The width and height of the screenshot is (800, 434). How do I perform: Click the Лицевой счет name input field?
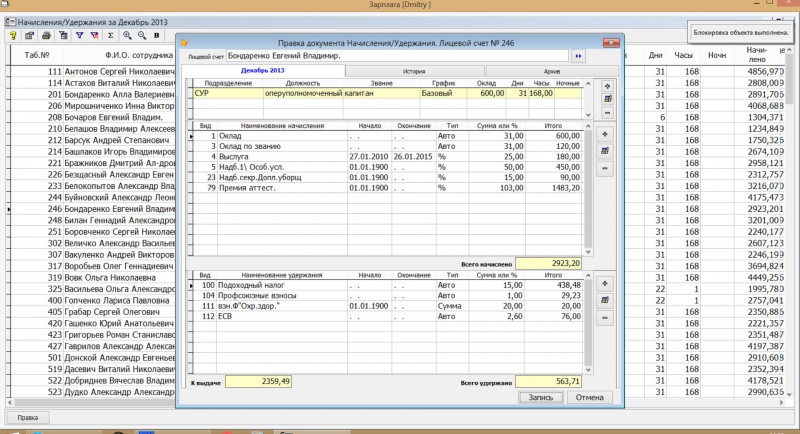coord(397,56)
